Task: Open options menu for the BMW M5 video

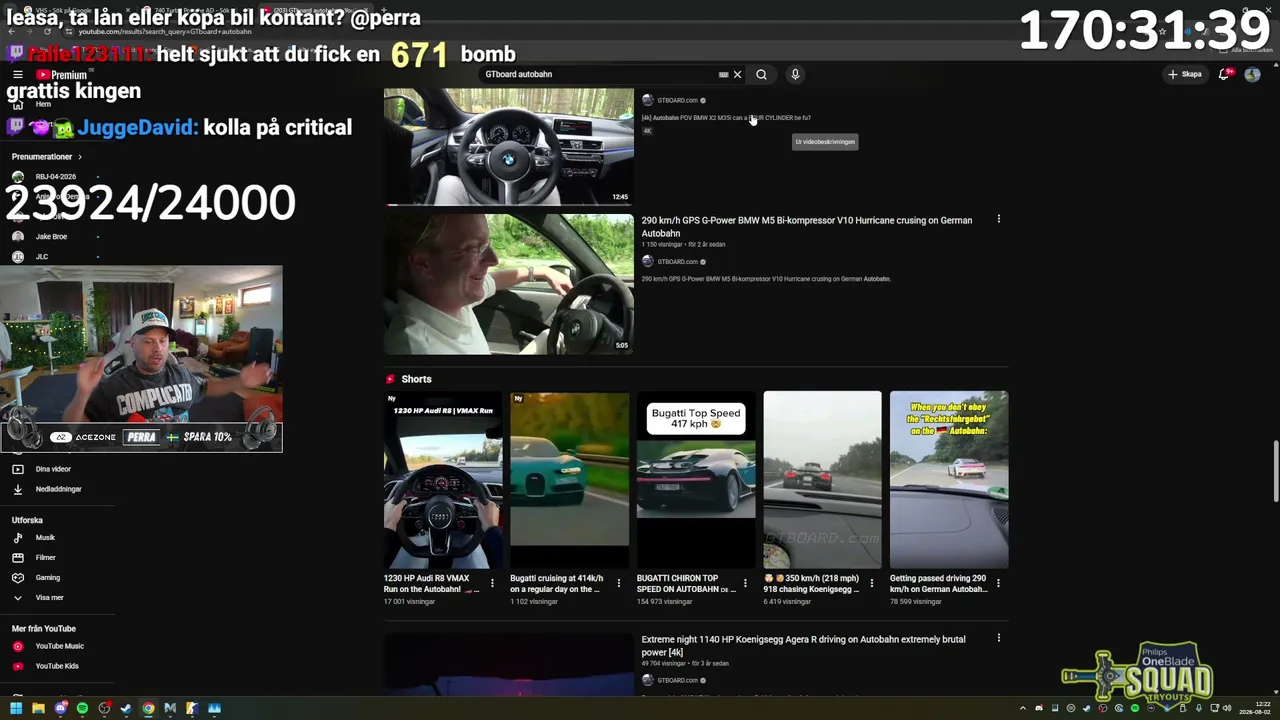Action: (998, 219)
